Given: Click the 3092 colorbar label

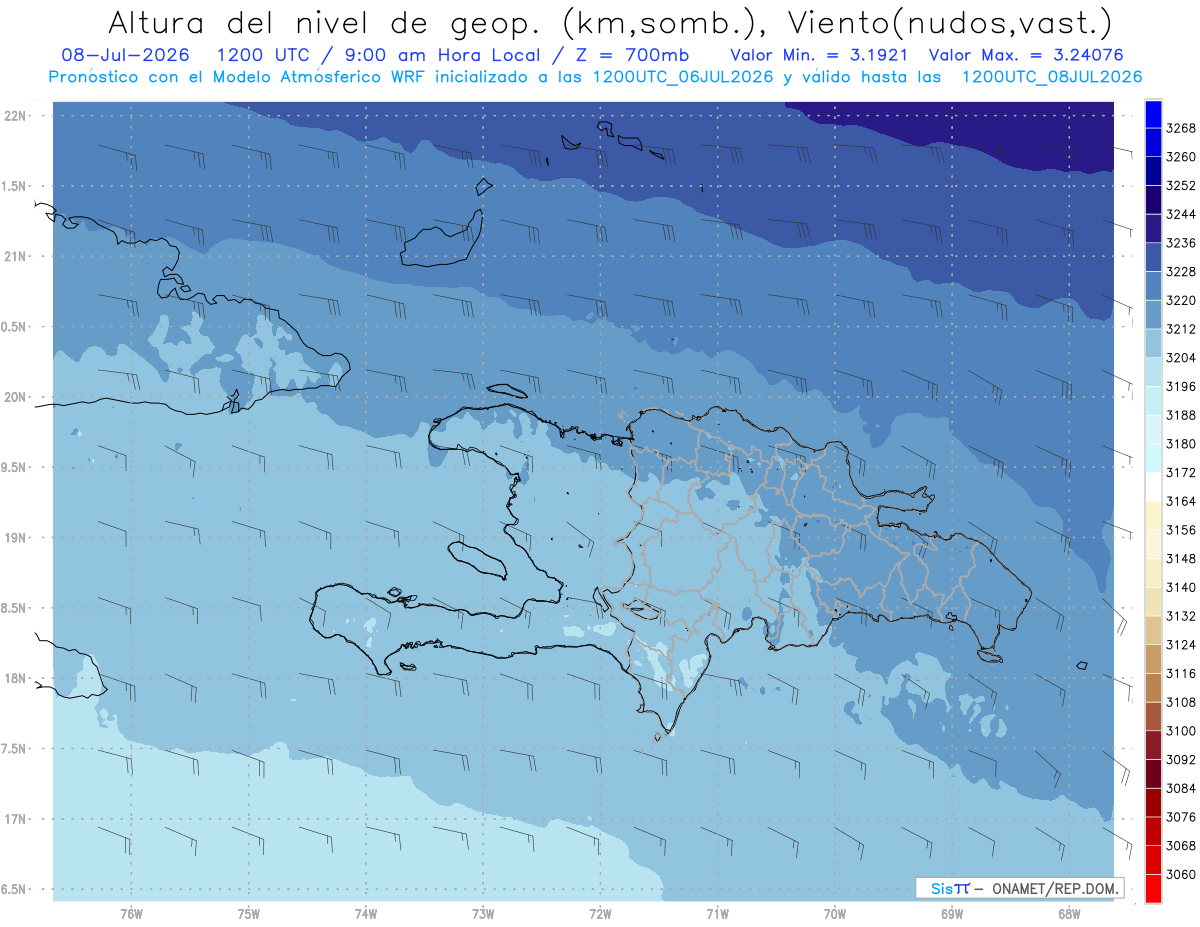Looking at the screenshot, I should tap(1181, 760).
